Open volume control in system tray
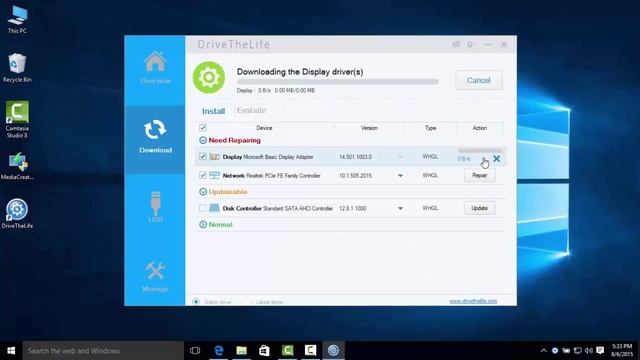Viewport: 640px width, 360px height. tap(589, 351)
